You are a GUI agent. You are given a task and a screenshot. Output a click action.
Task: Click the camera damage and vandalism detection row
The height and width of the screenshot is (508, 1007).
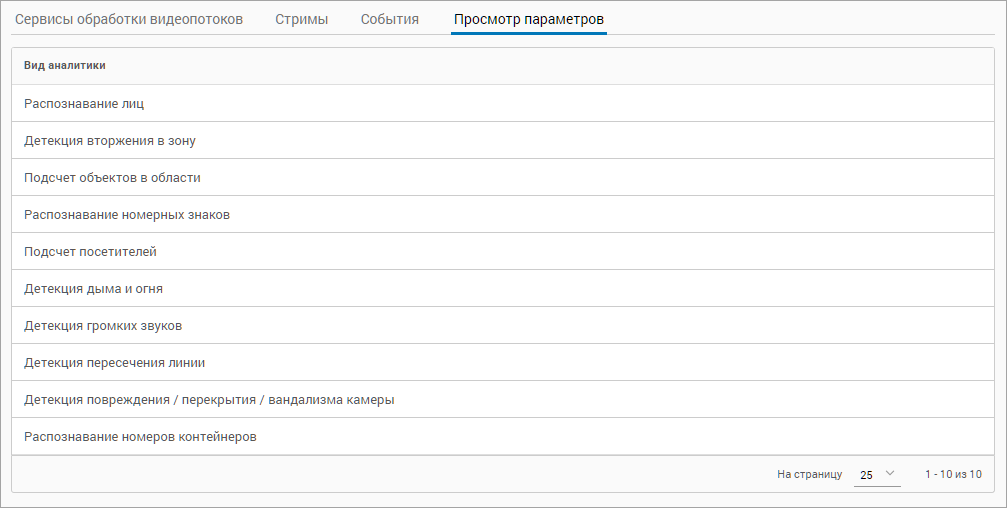[x=209, y=400]
